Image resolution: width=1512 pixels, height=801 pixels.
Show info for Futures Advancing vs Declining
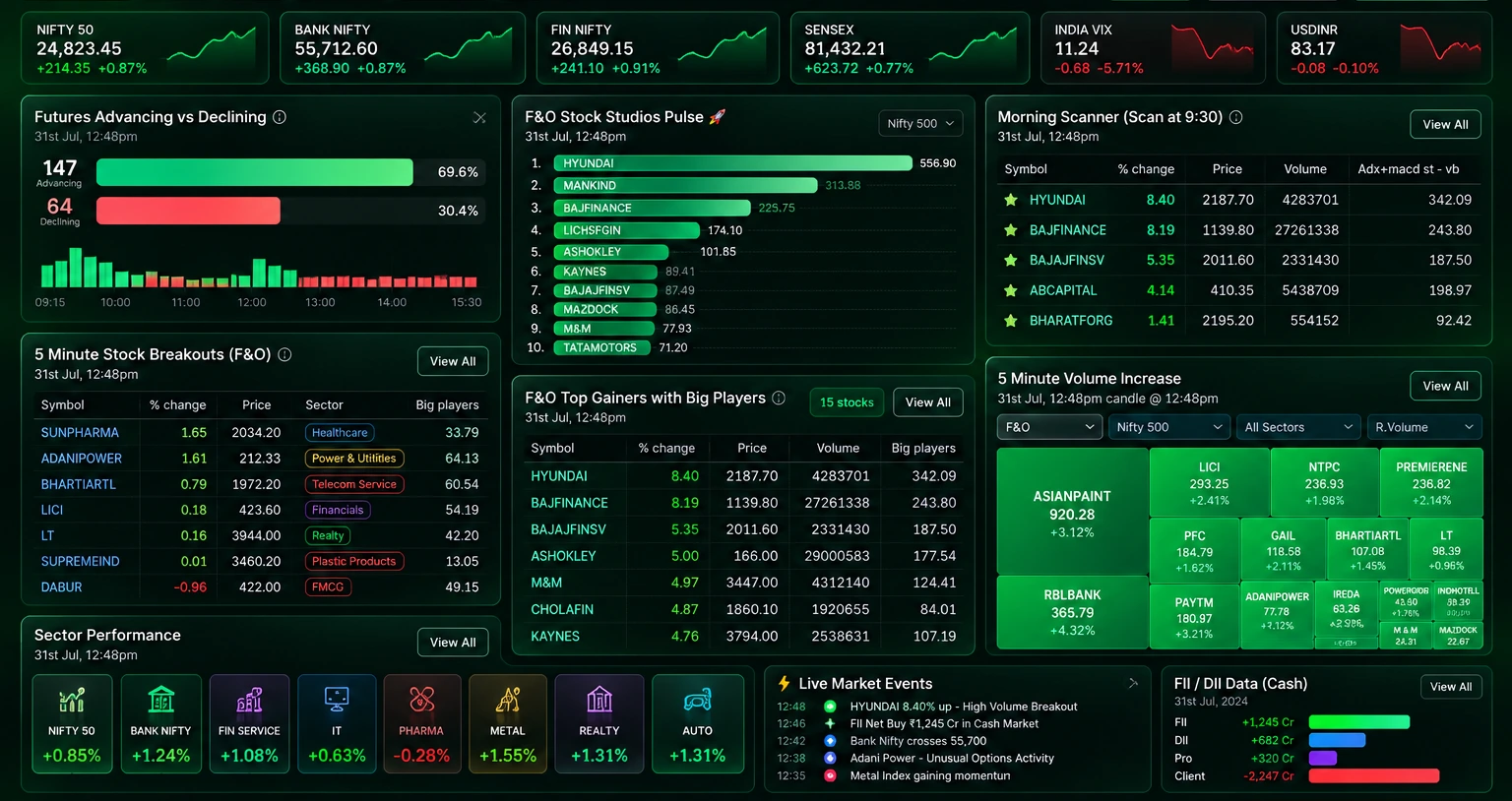pos(280,117)
